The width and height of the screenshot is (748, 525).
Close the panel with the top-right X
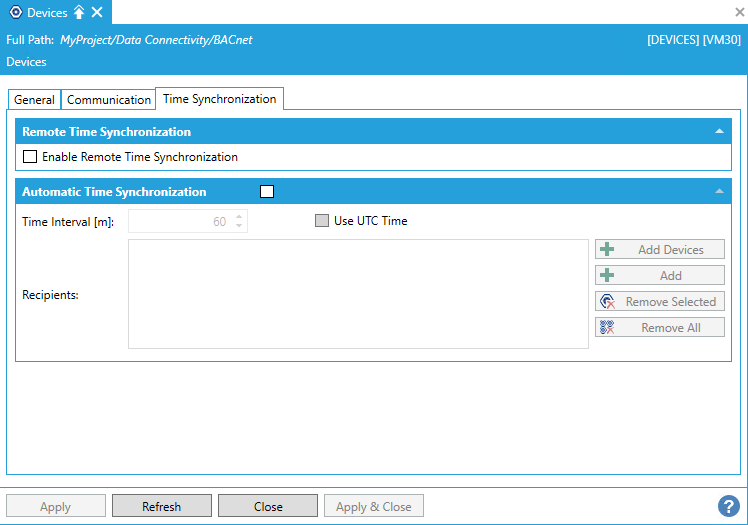click(x=739, y=13)
